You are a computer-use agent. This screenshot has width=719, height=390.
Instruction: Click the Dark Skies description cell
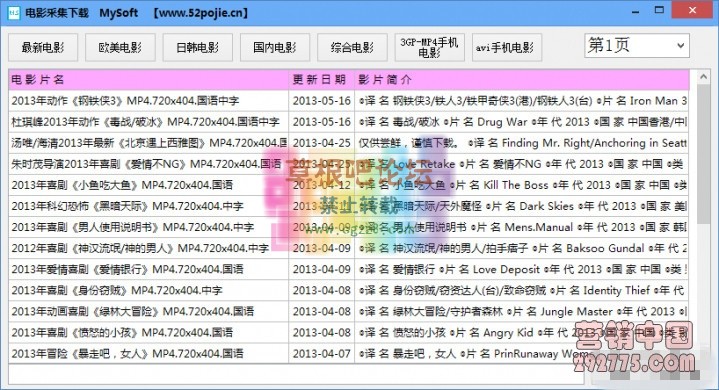522,206
